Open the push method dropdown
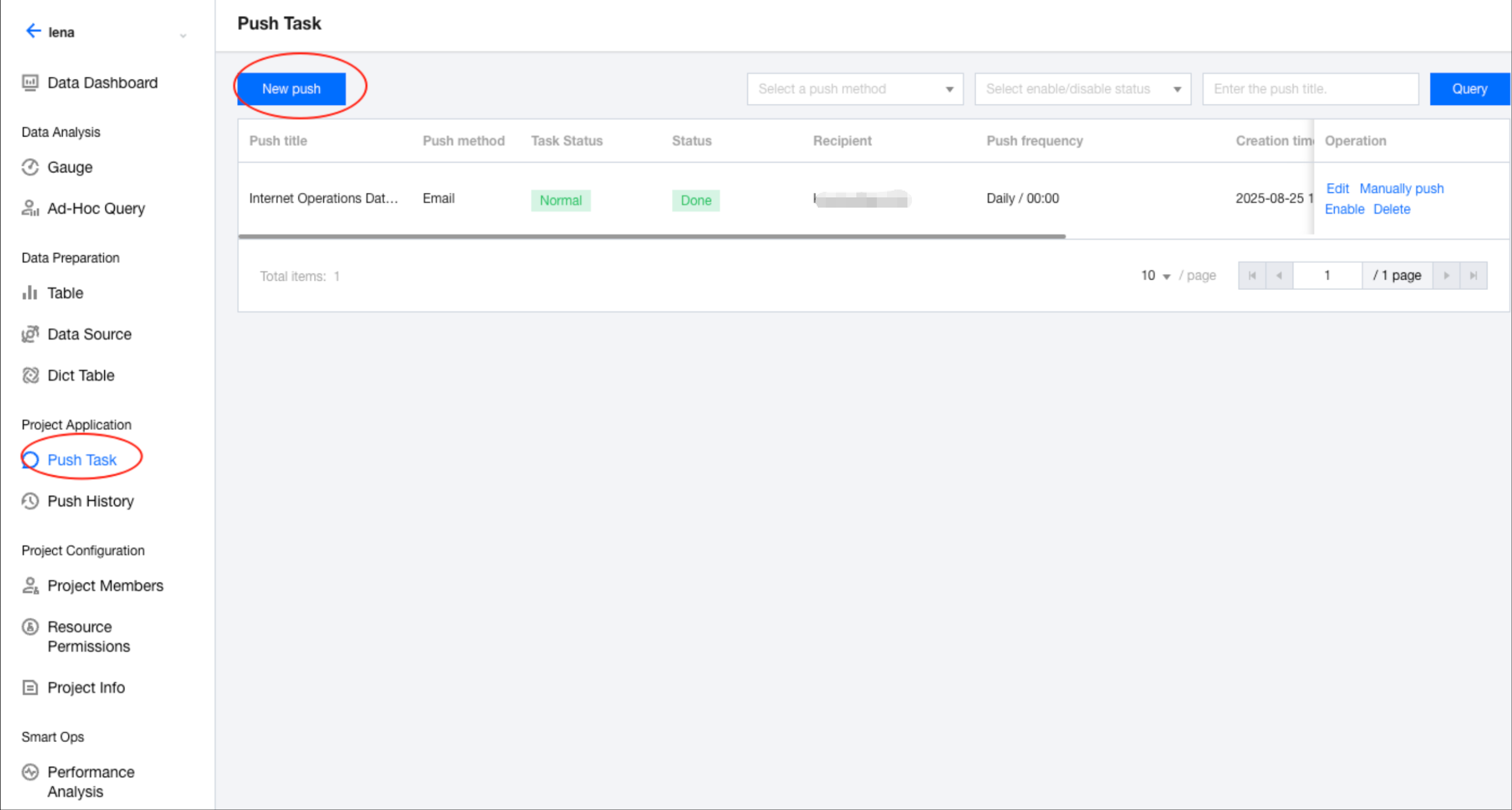1512x810 pixels. click(x=855, y=89)
